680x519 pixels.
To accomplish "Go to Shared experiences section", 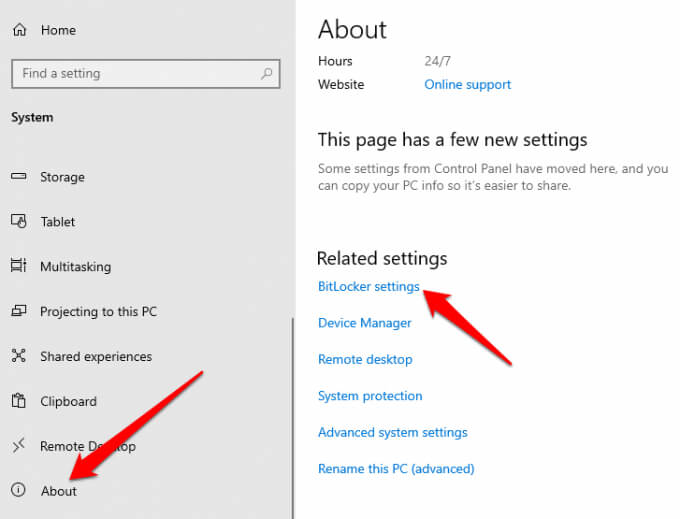I will coord(95,357).
